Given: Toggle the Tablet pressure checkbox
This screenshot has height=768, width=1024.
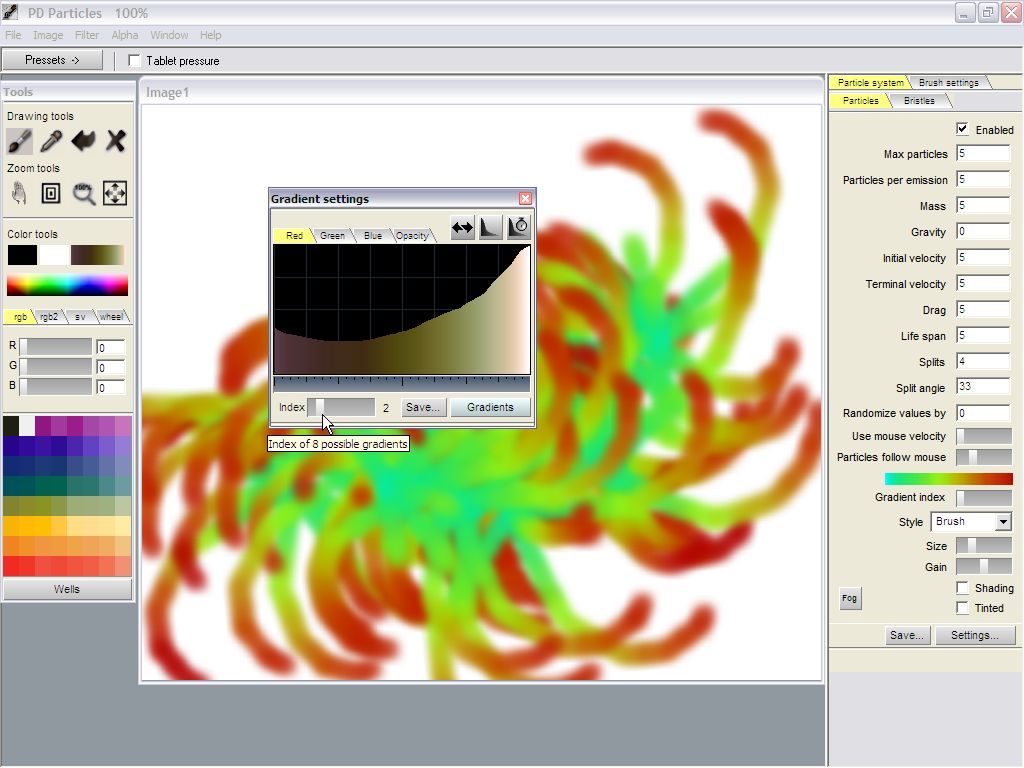Looking at the screenshot, I should [135, 61].
